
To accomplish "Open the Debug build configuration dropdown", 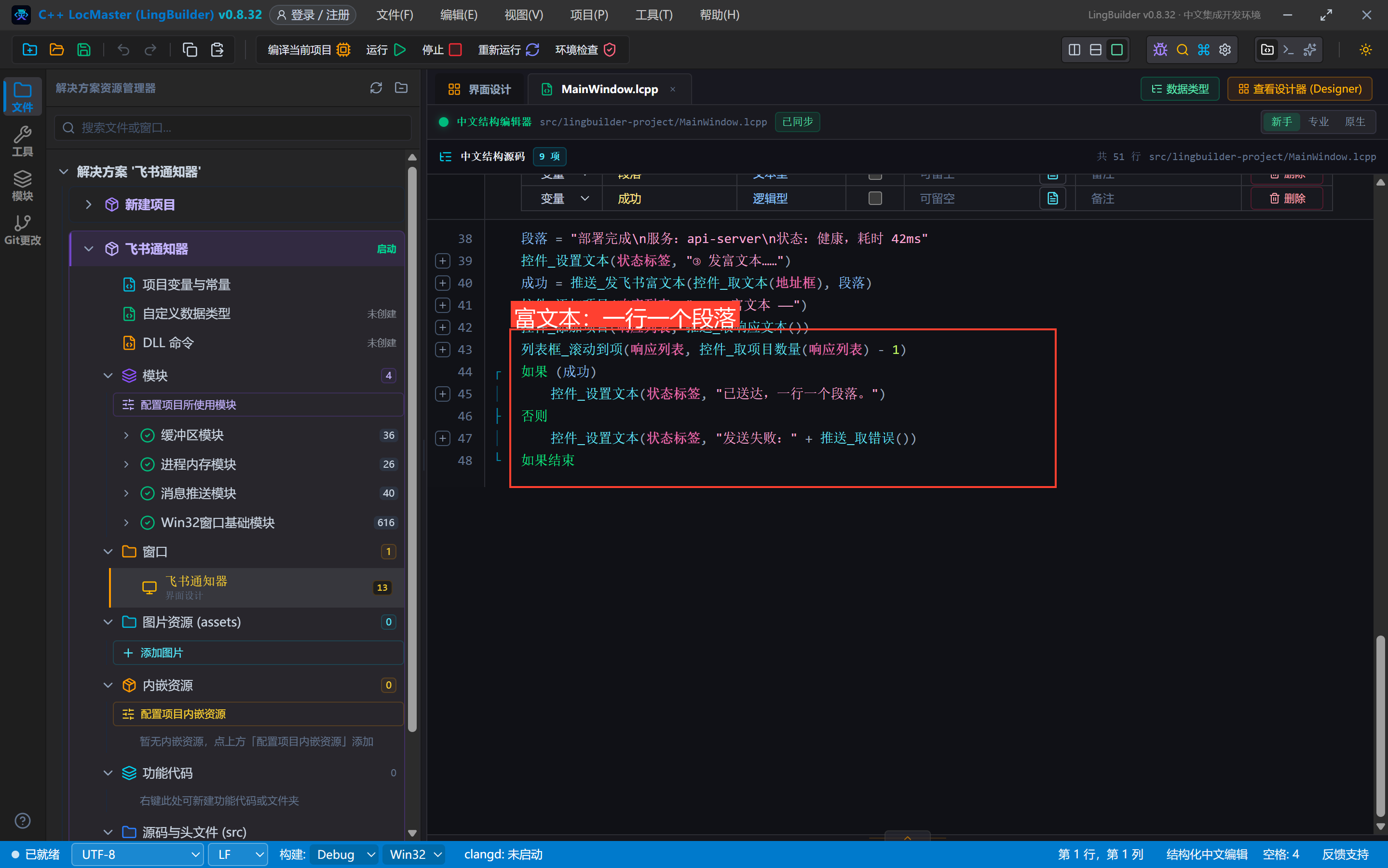I will click(344, 855).
